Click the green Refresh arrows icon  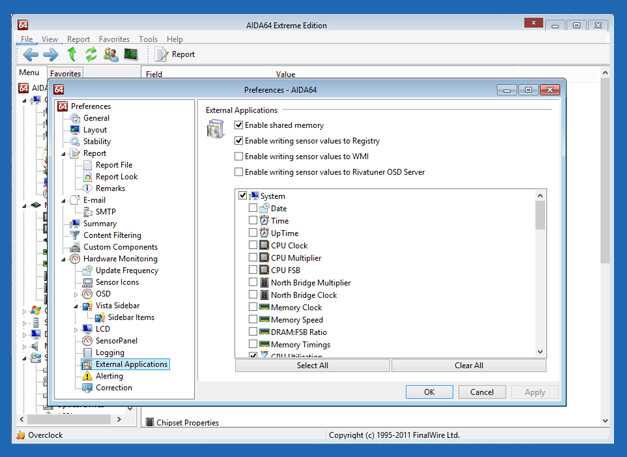click(91, 54)
